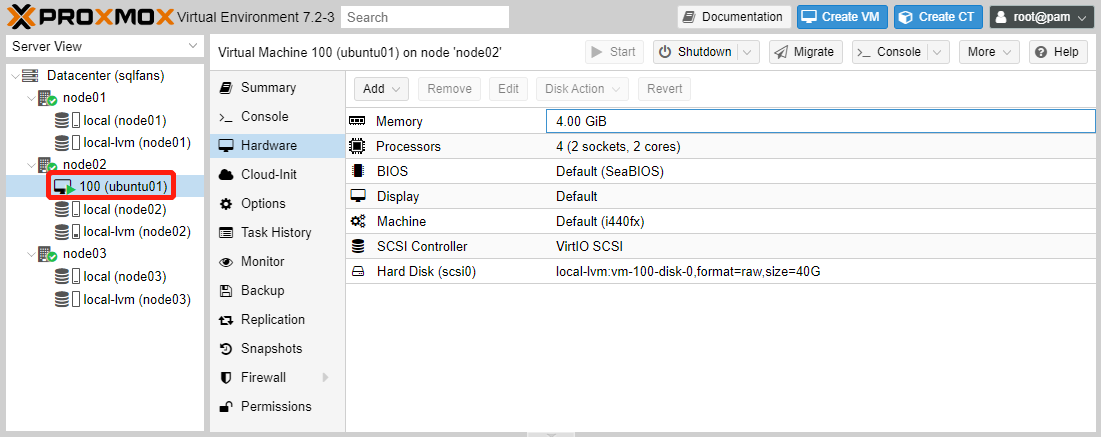Image resolution: width=1101 pixels, height=439 pixels.
Task: Click the Migrate button
Action: tap(805, 52)
